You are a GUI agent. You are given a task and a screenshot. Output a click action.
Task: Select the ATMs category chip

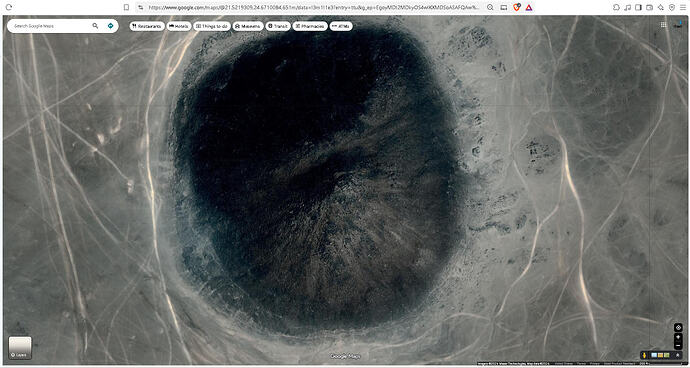[x=341, y=26]
